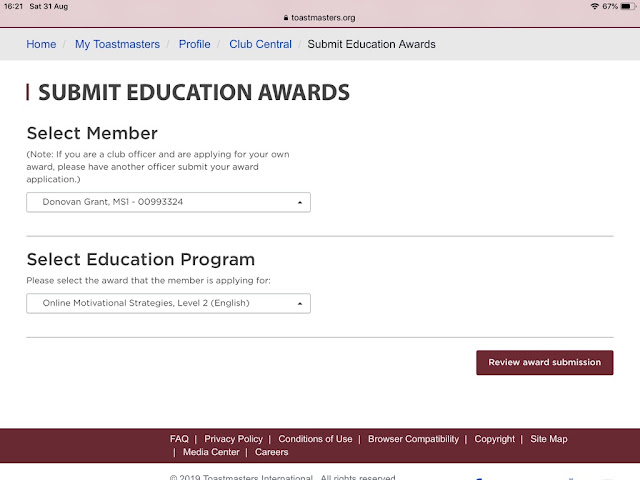This screenshot has height=480, width=640.
Task: Click arrow on Online Motivational Strategies dropdown
Action: pyautogui.click(x=300, y=304)
